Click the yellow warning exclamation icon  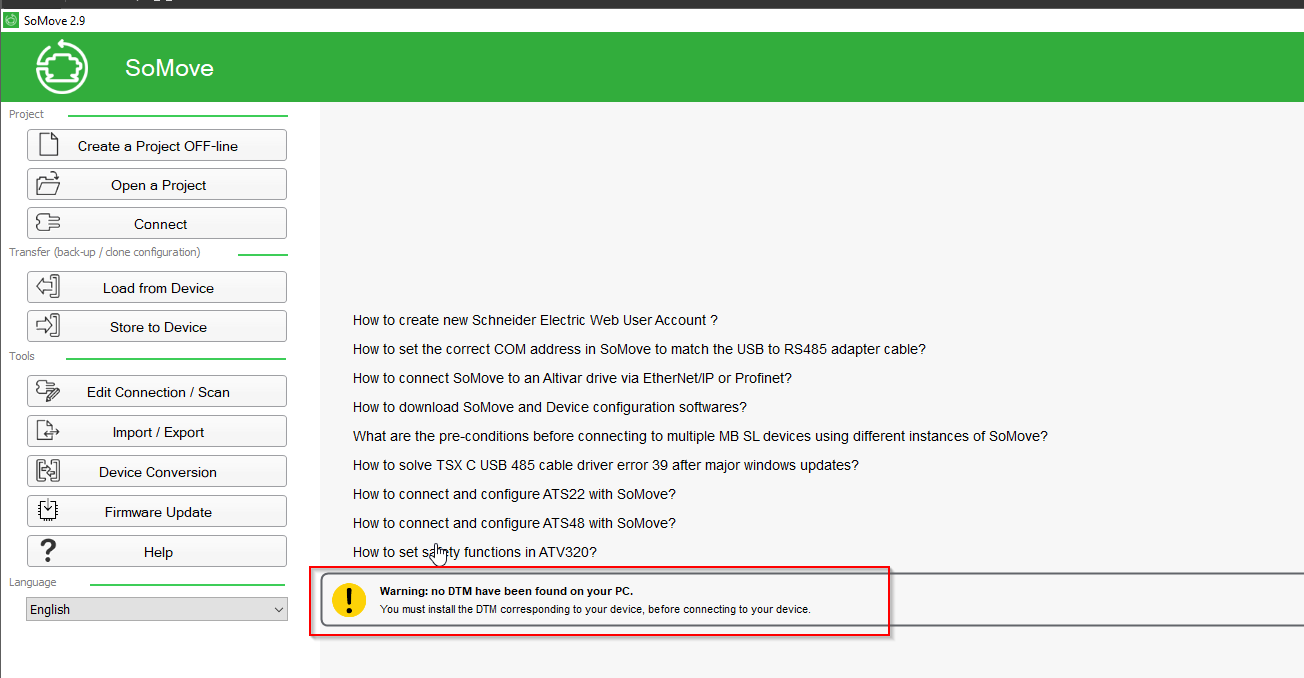point(349,600)
